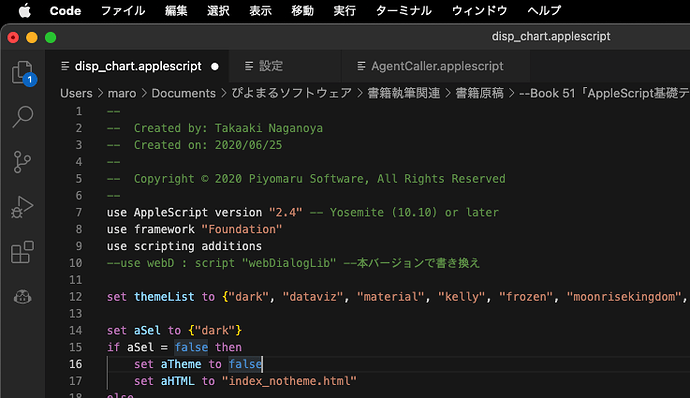This screenshot has height=398, width=690.
Task: Click the unsaved dot on disp_chart.applescript tab
Action: coord(215,66)
